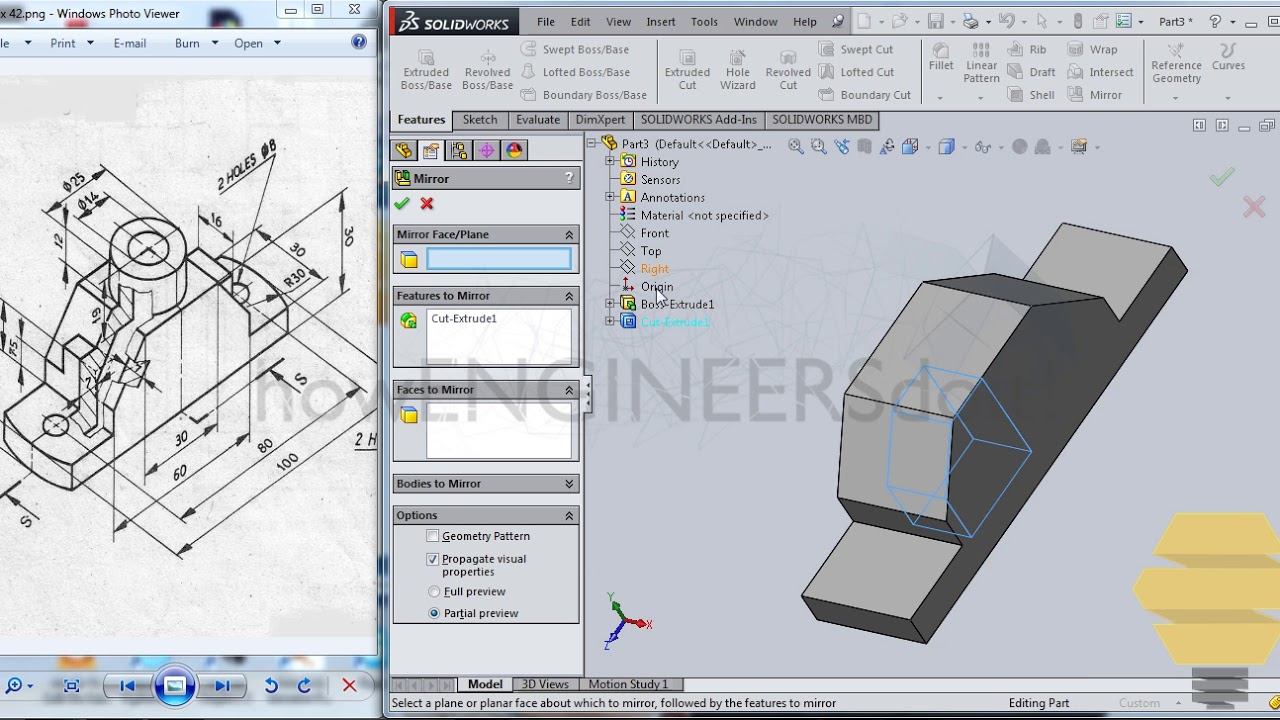
Task: Expand the Boss-Extrude1 feature node
Action: [610, 303]
